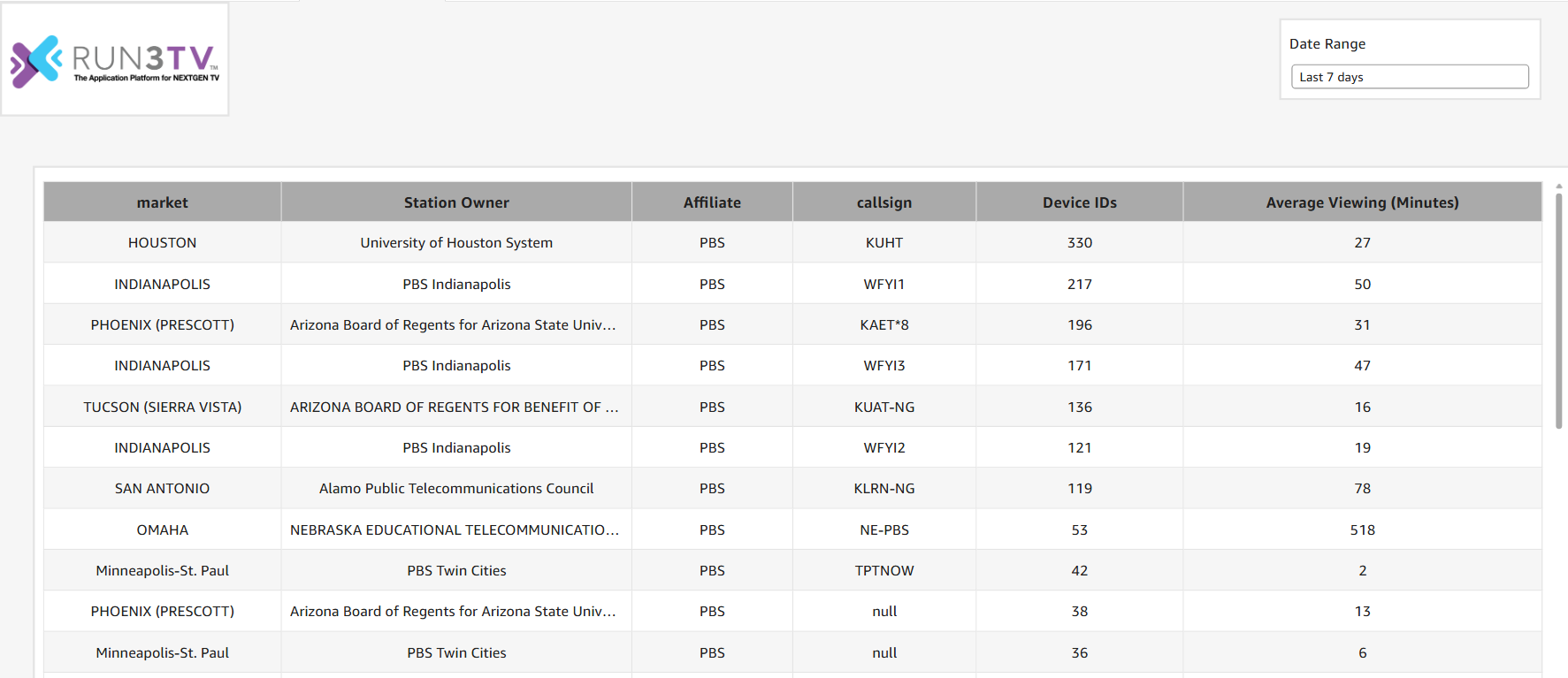
Task: Select the KLRN-NG callsign cell
Action: [883, 489]
